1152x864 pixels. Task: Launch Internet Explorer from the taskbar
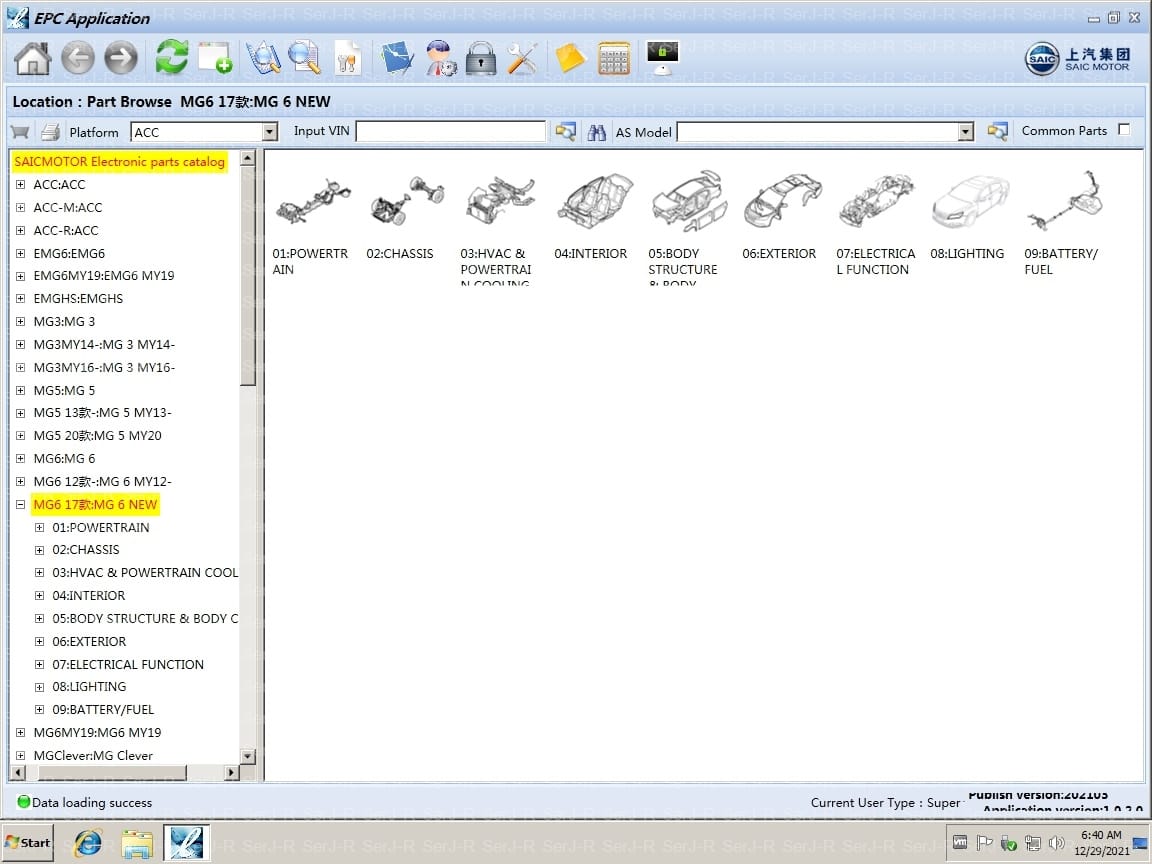88,843
